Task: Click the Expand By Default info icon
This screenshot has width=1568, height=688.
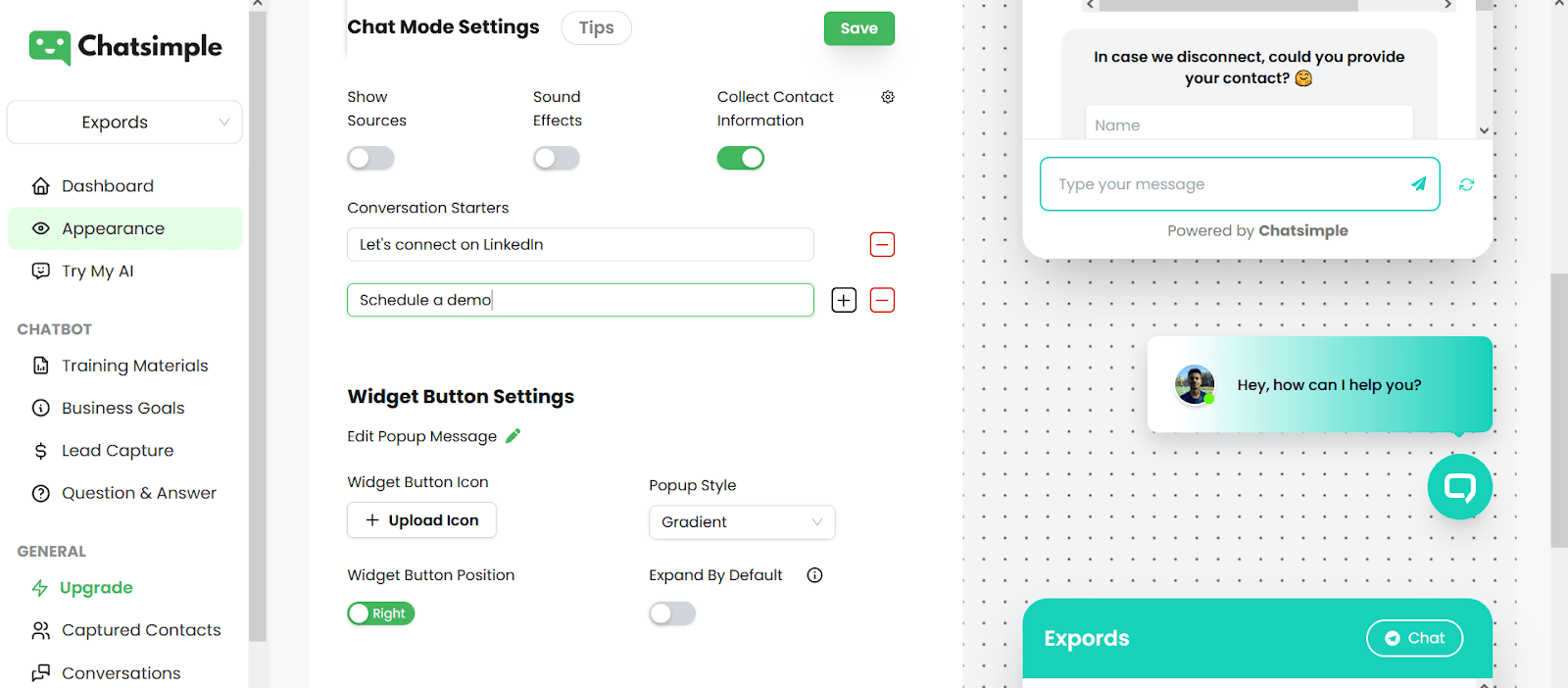Action: [814, 575]
